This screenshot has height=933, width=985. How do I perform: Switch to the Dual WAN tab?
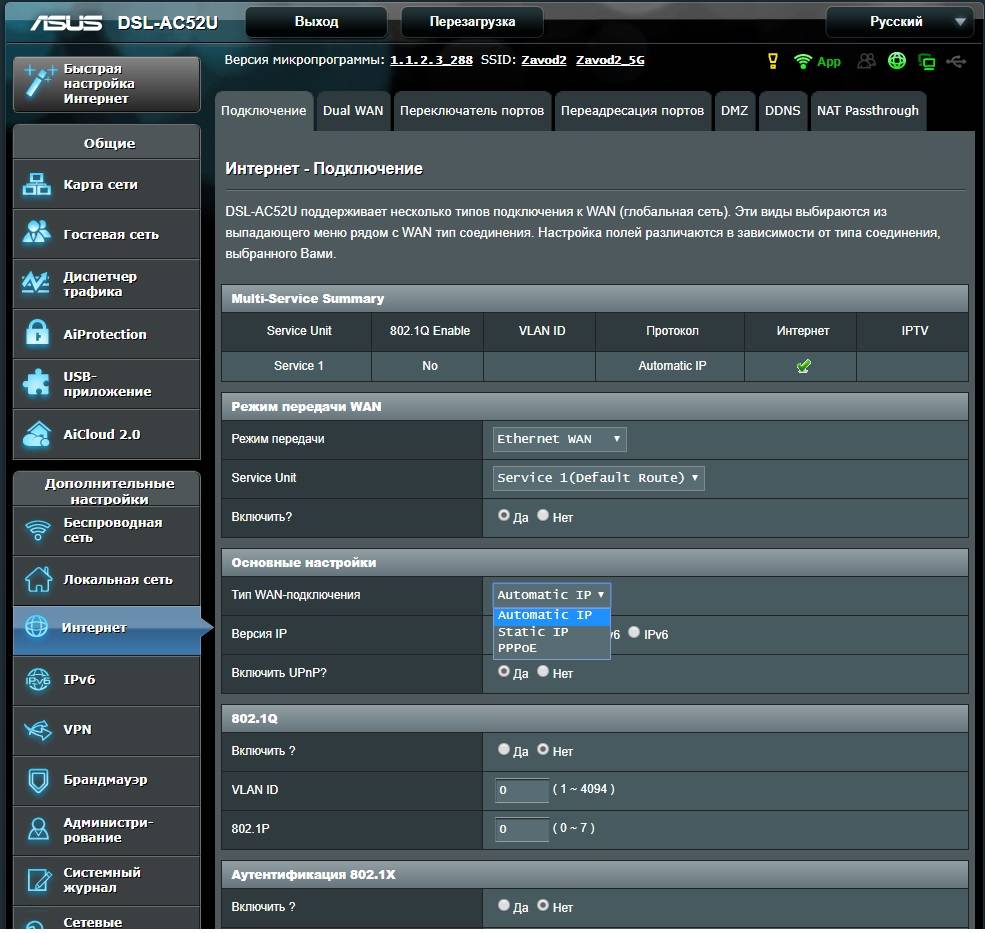coord(353,111)
